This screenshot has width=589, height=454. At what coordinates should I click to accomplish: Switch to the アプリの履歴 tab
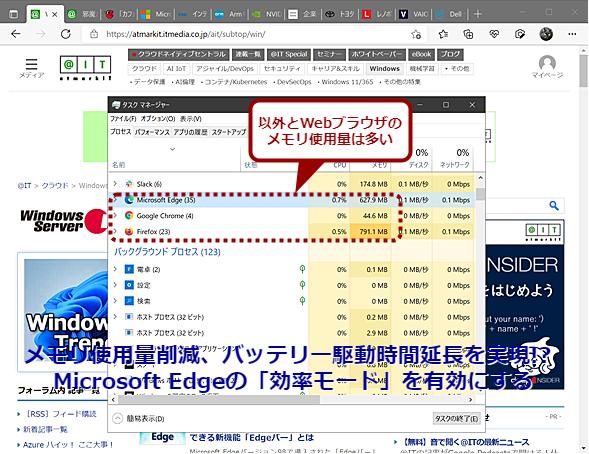190,132
